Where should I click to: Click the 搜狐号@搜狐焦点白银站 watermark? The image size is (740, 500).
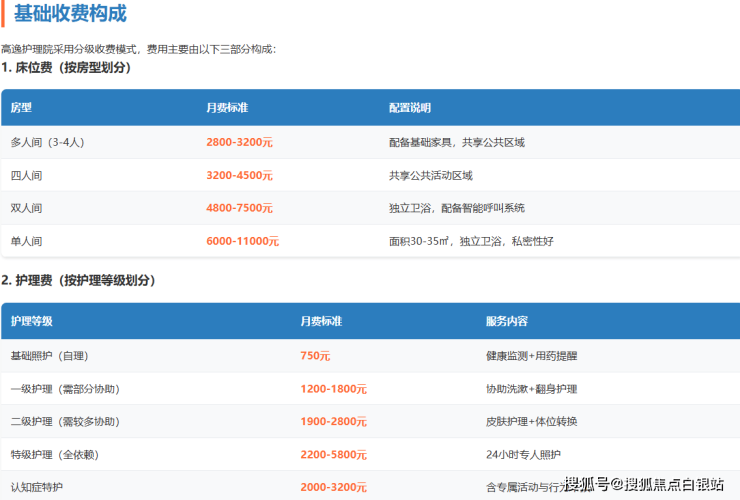coord(644,484)
